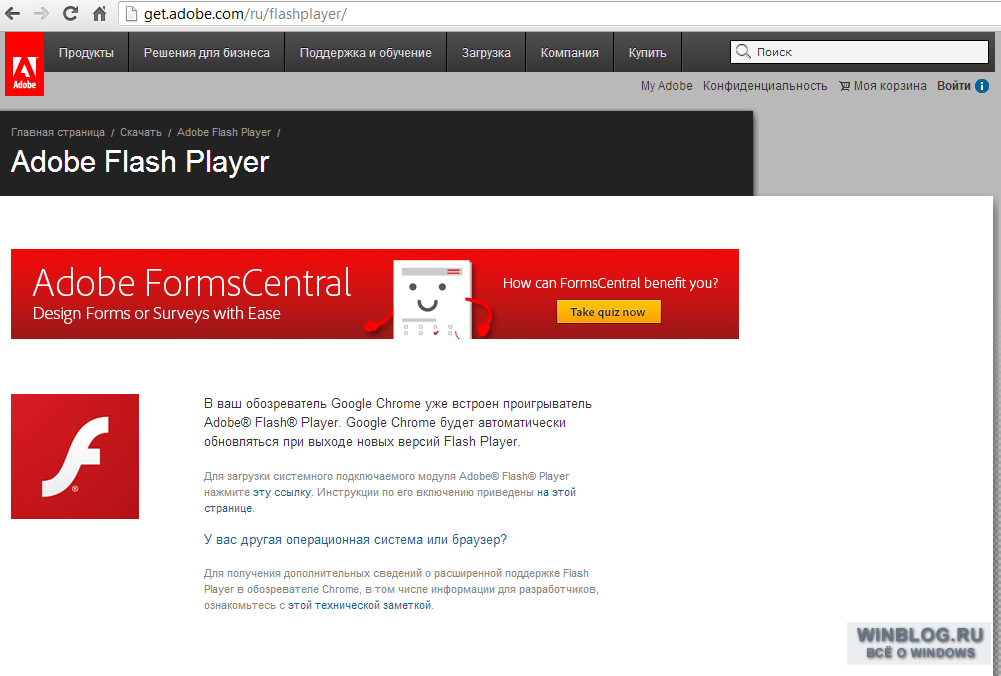Image resolution: width=1001 pixels, height=676 pixels.
Task: Open the Моя корзина link
Action: coord(890,86)
